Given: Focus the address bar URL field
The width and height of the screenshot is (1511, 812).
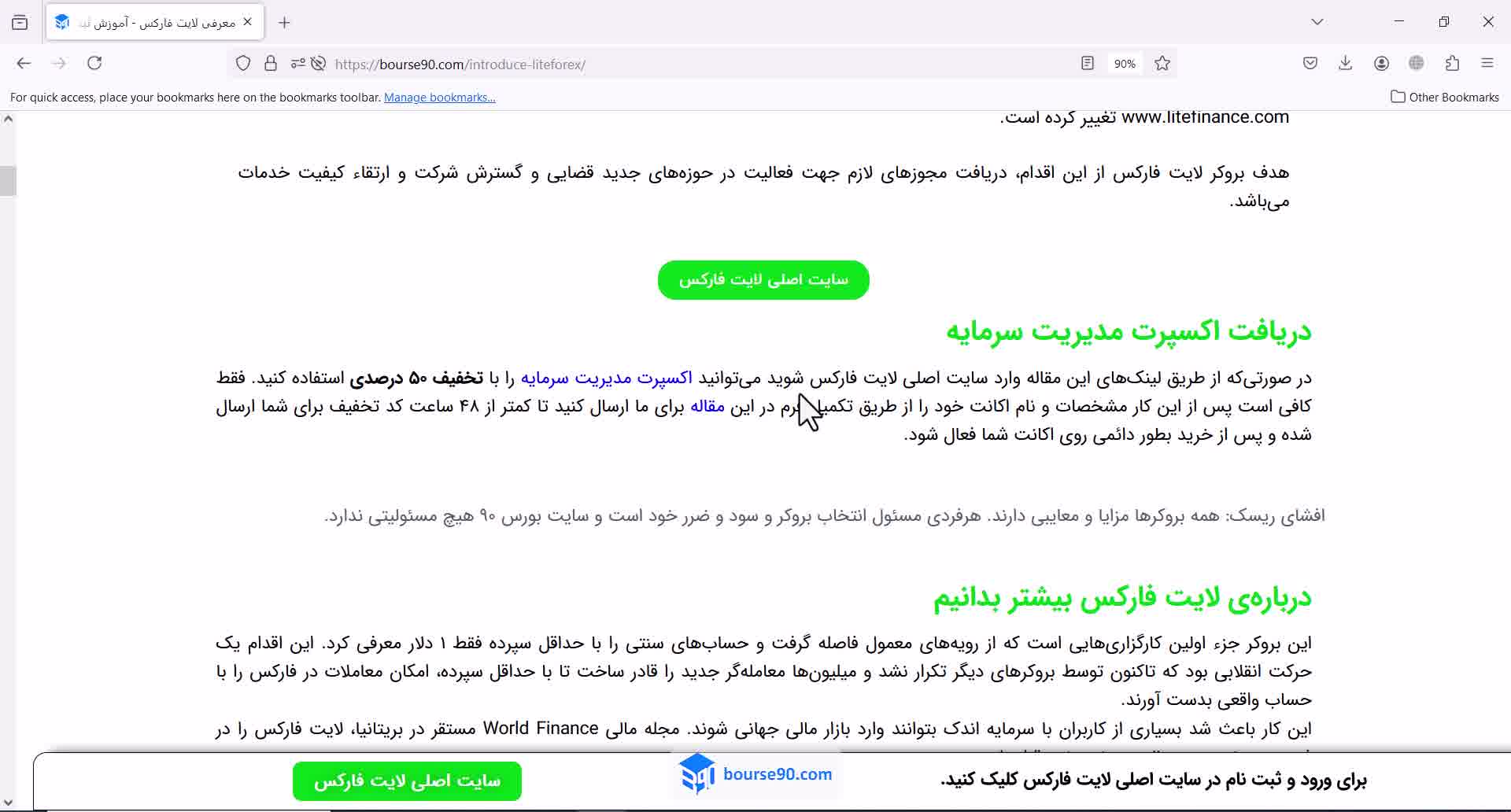Looking at the screenshot, I should click(700, 65).
